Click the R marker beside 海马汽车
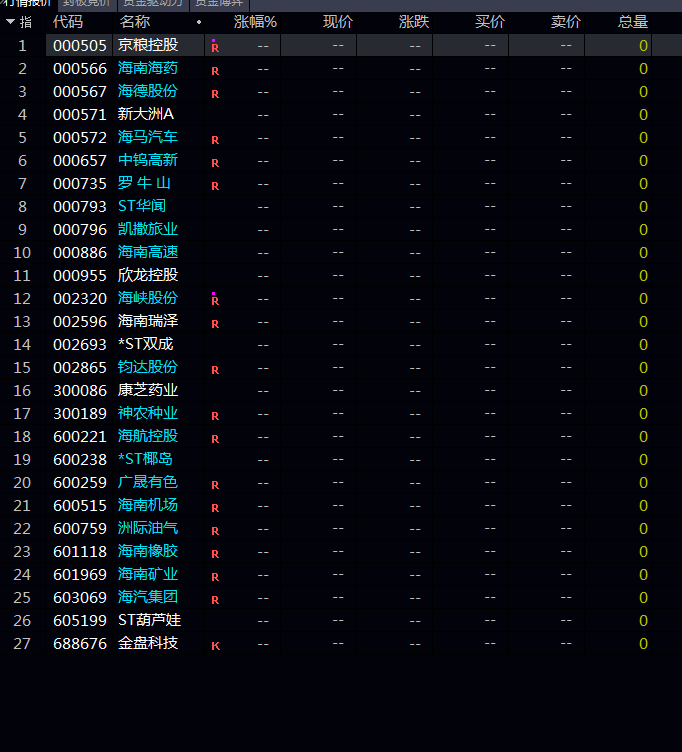This screenshot has width=682, height=752. [215, 140]
